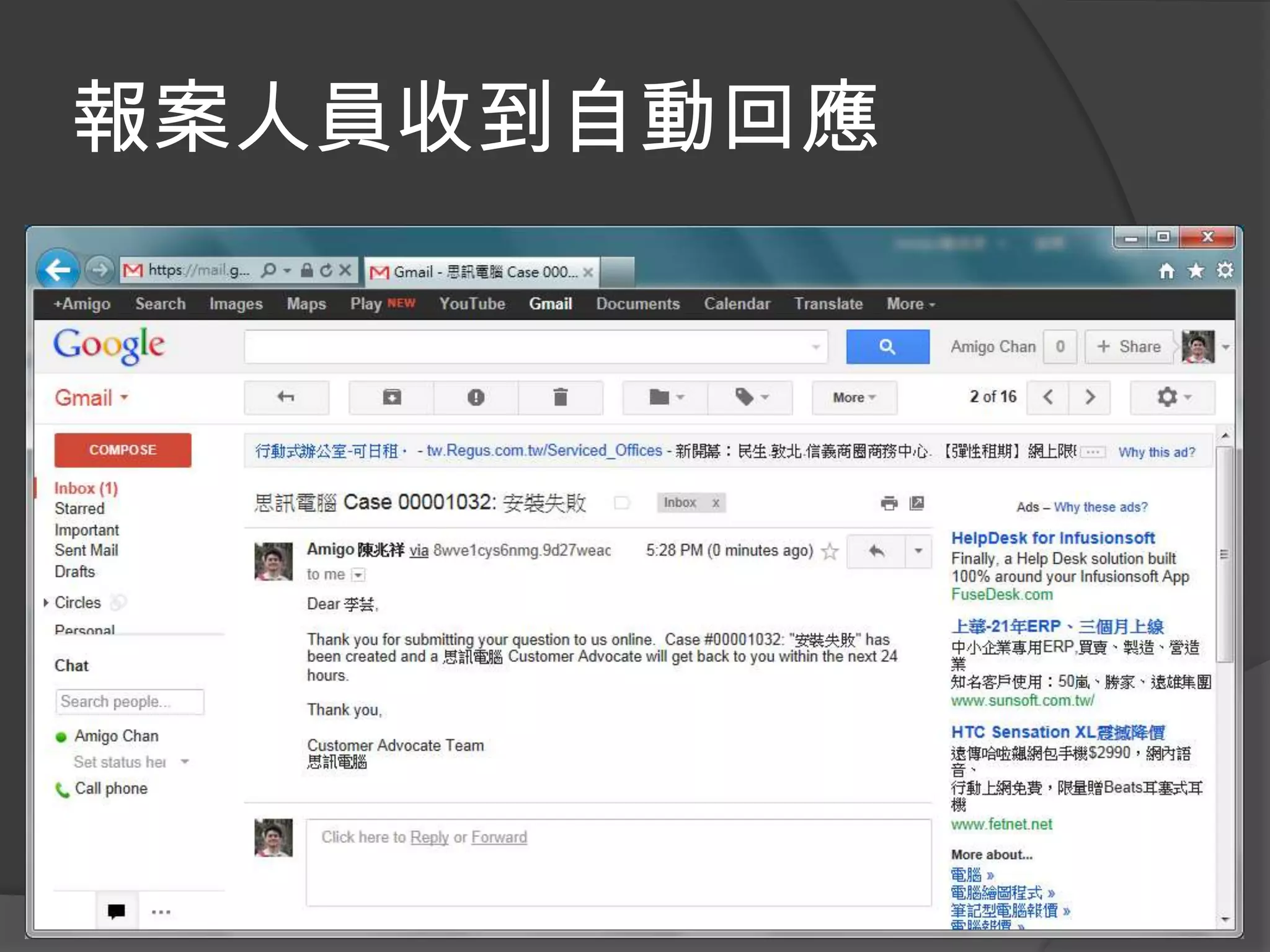Open the Gmail dropdown menu under the logo
This screenshot has height=952, width=1270.
(x=92, y=398)
